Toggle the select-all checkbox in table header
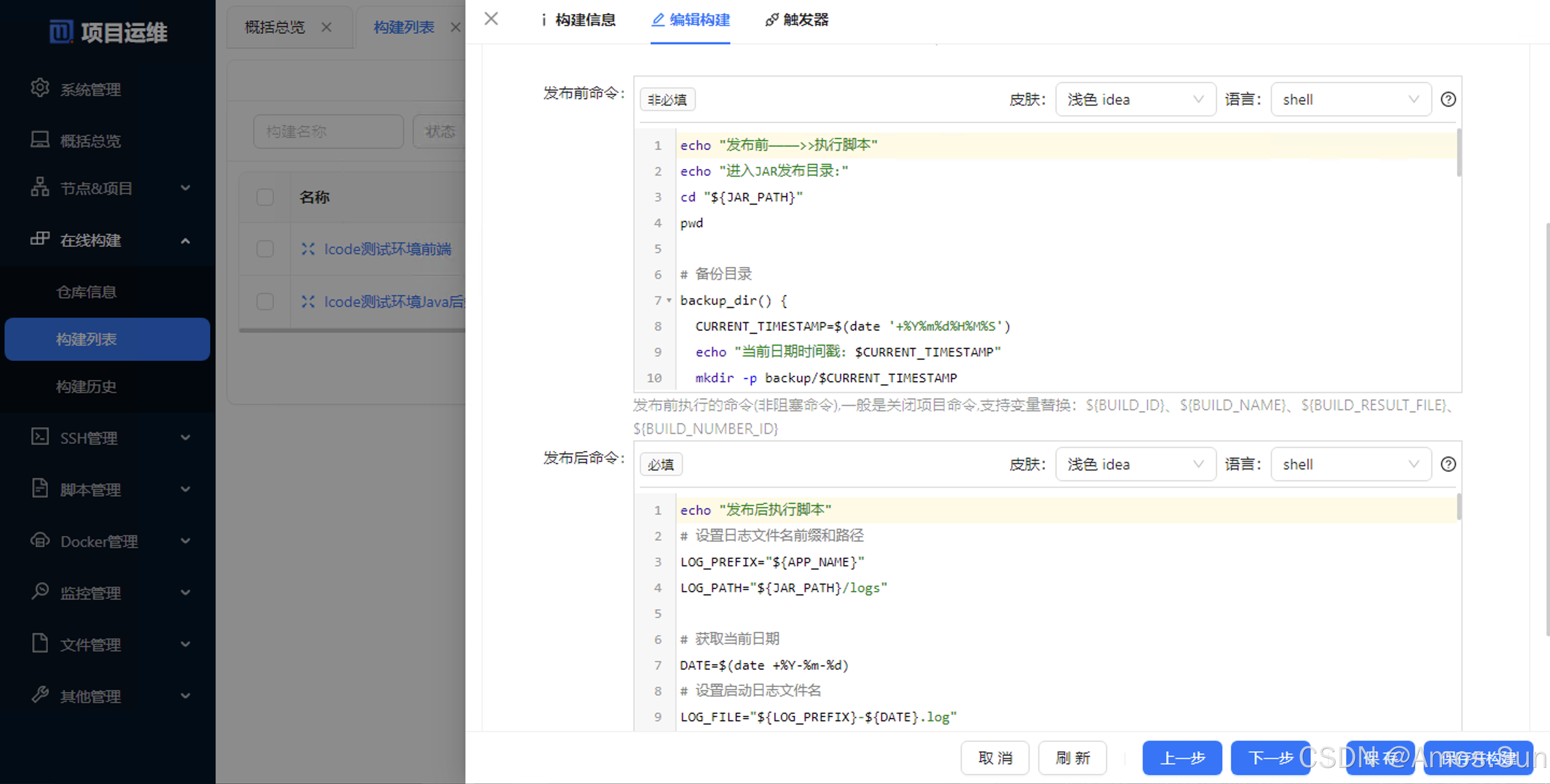Viewport: 1550px width, 784px height. (x=265, y=197)
